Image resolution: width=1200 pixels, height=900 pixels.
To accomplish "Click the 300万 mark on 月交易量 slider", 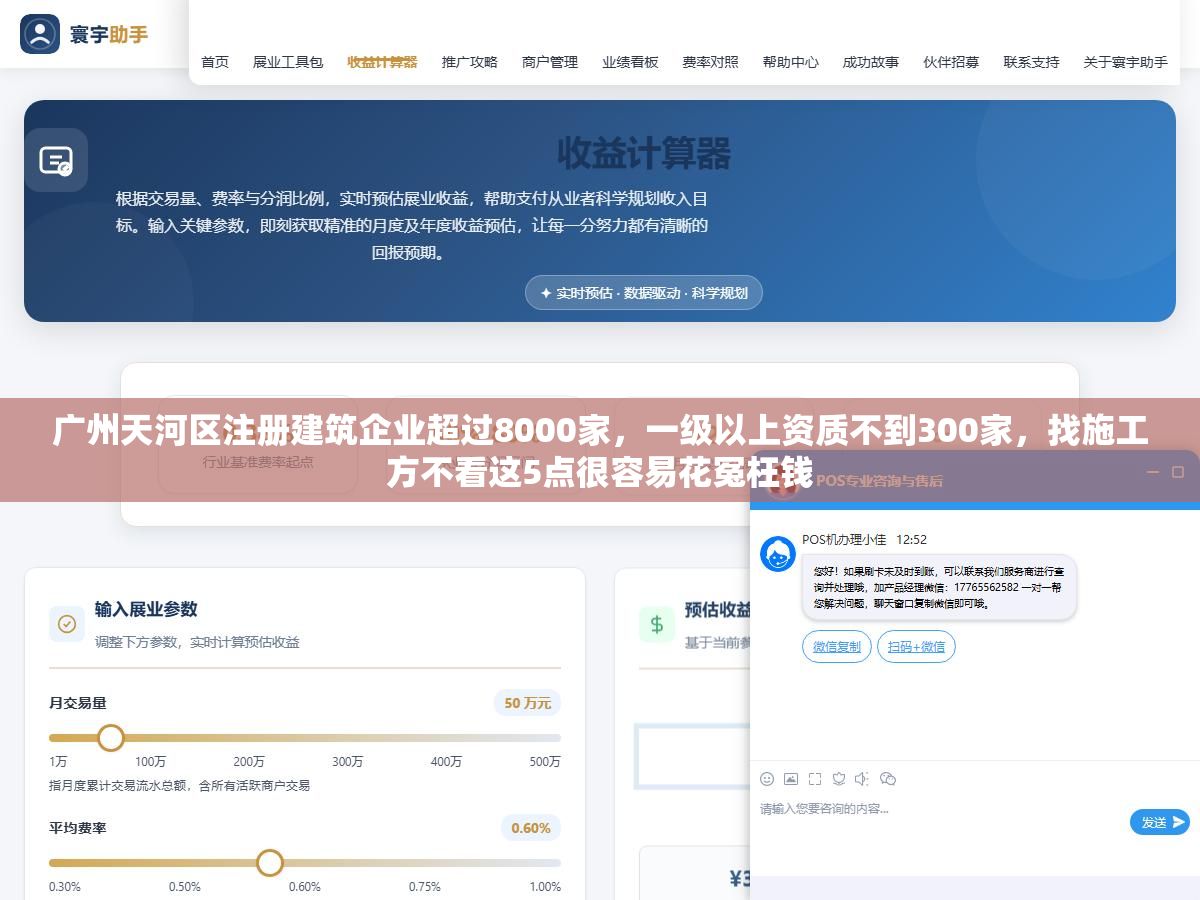I will point(347,762).
